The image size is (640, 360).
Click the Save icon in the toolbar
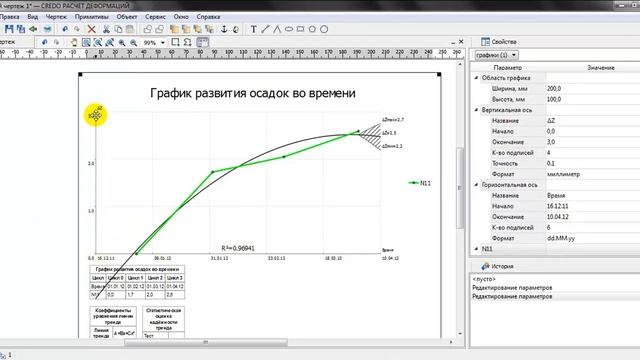(x=9, y=29)
